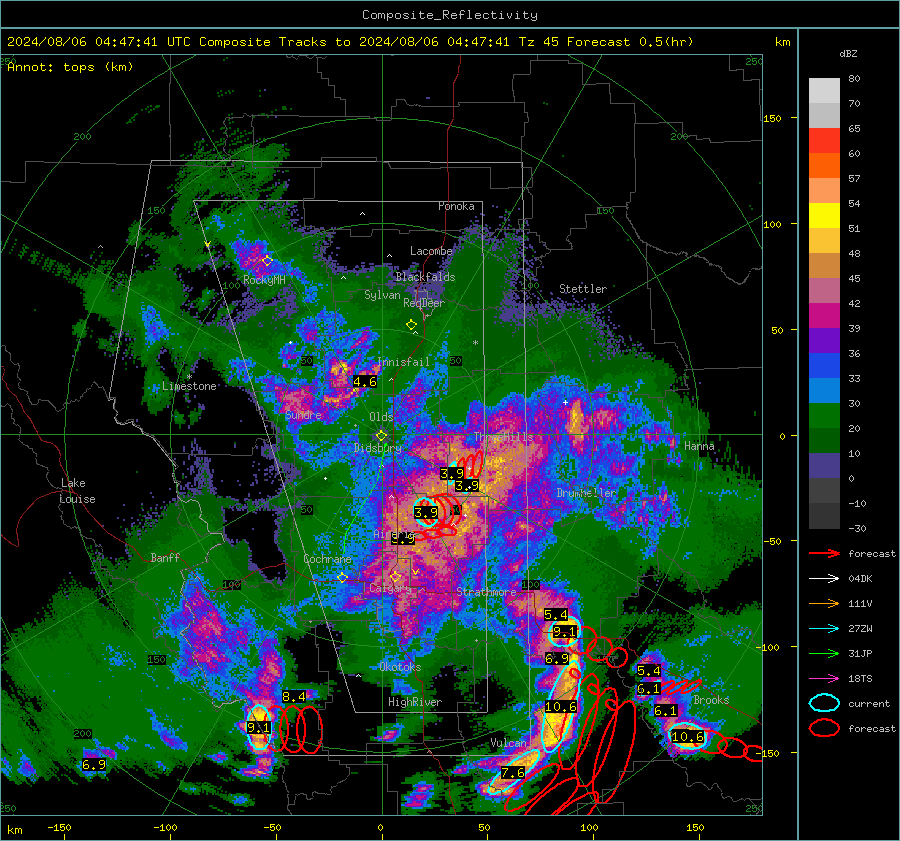Screen dimensions: 900x841
Task: Click the Didsbury city label
Action: point(378,448)
